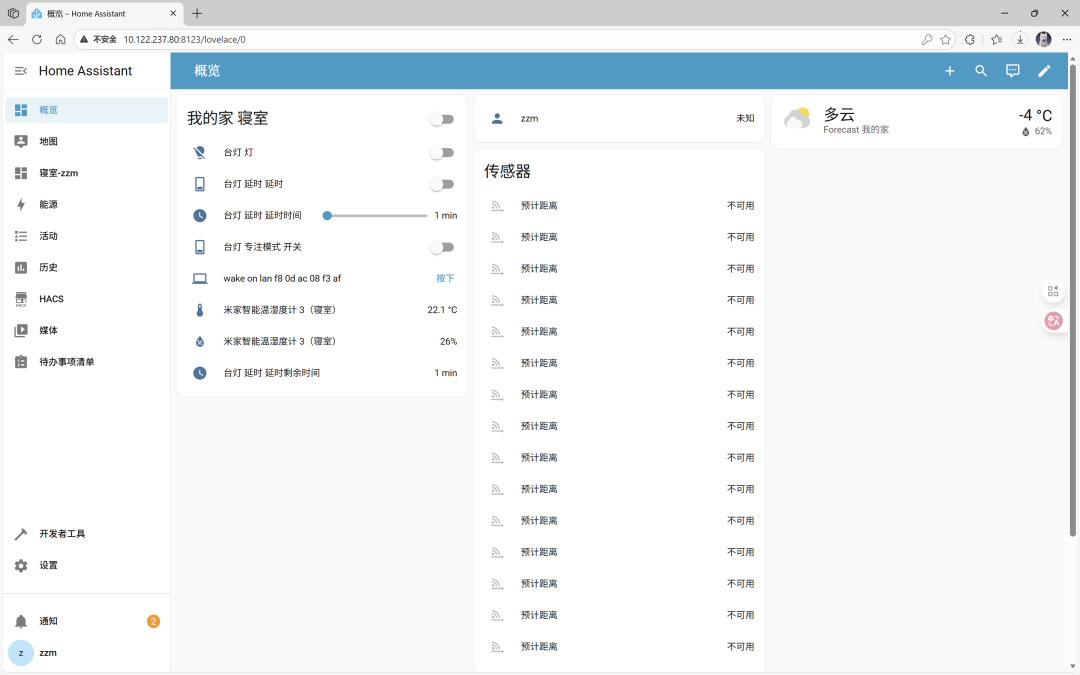Go to the browser home page
Viewport: 1080px width, 675px height.
61,39
